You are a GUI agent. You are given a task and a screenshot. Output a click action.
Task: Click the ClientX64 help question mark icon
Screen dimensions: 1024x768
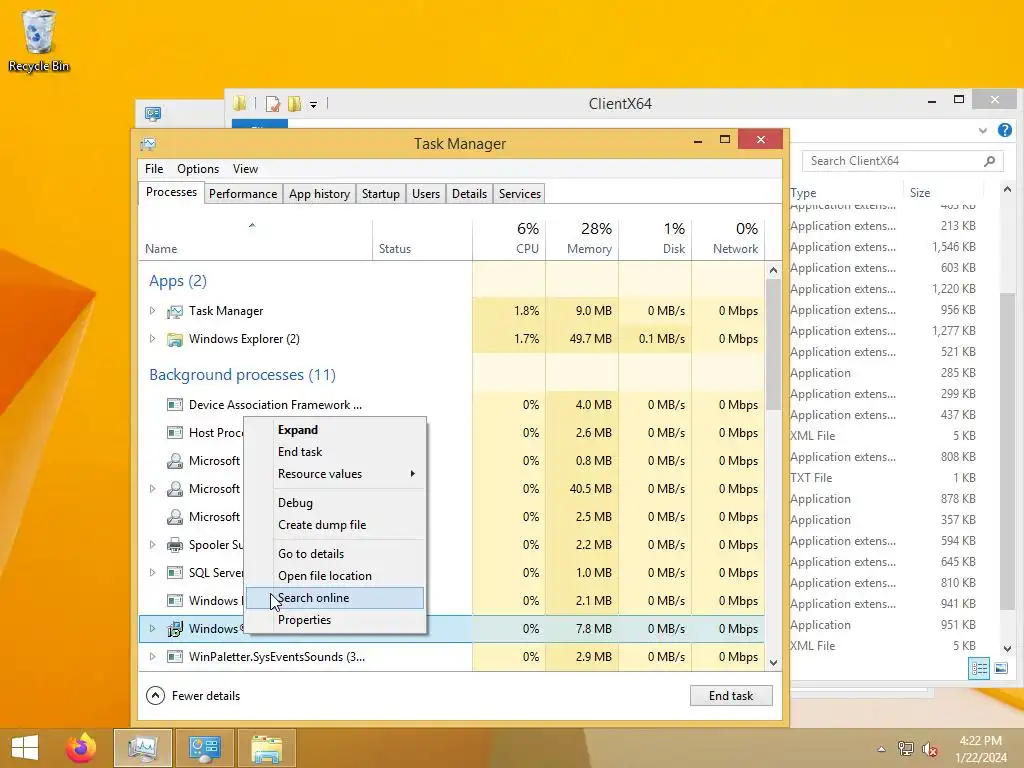pos(1004,130)
